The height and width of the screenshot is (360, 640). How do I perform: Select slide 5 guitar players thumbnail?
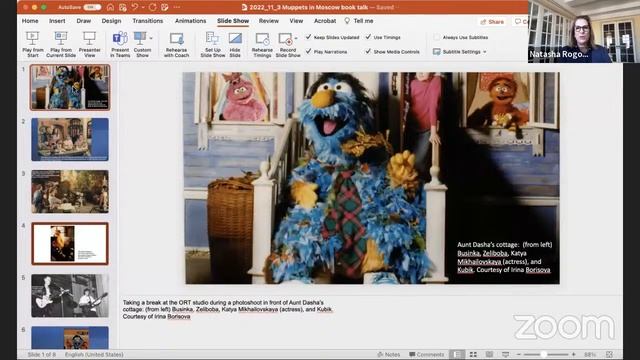point(70,296)
